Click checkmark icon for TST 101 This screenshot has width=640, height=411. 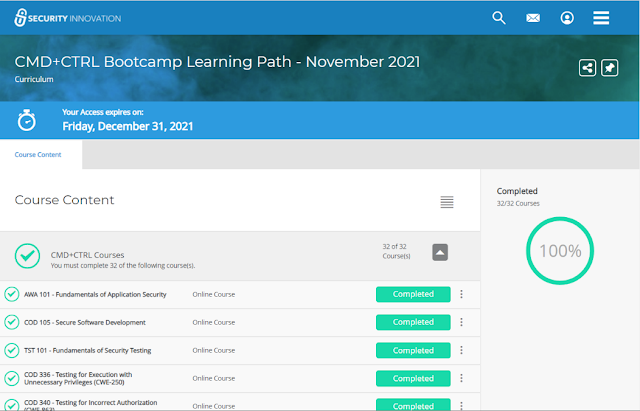point(12,350)
